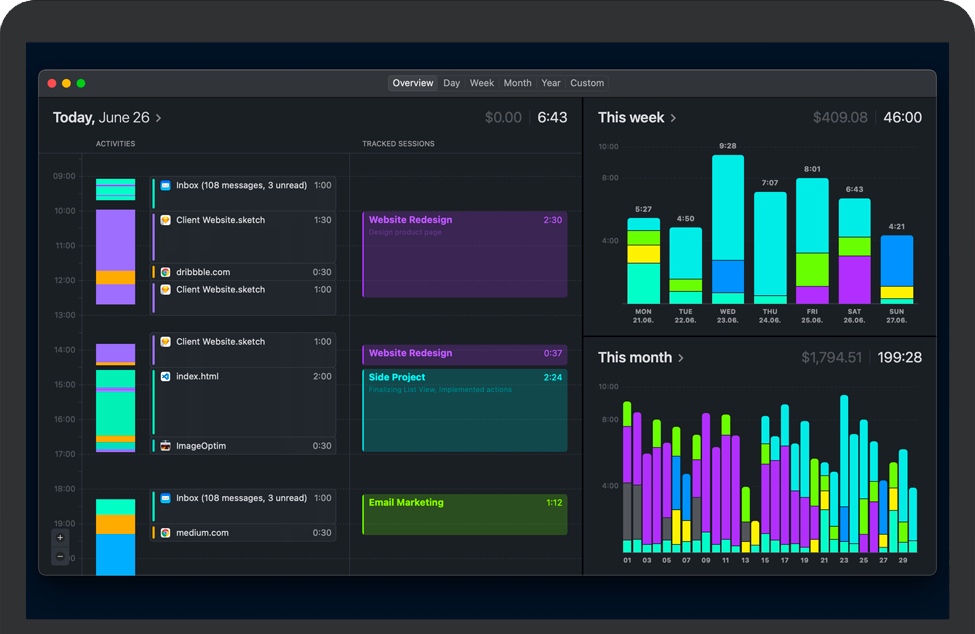975x634 pixels.
Task: Zoom in the timeline with plus button
Action: 60,538
